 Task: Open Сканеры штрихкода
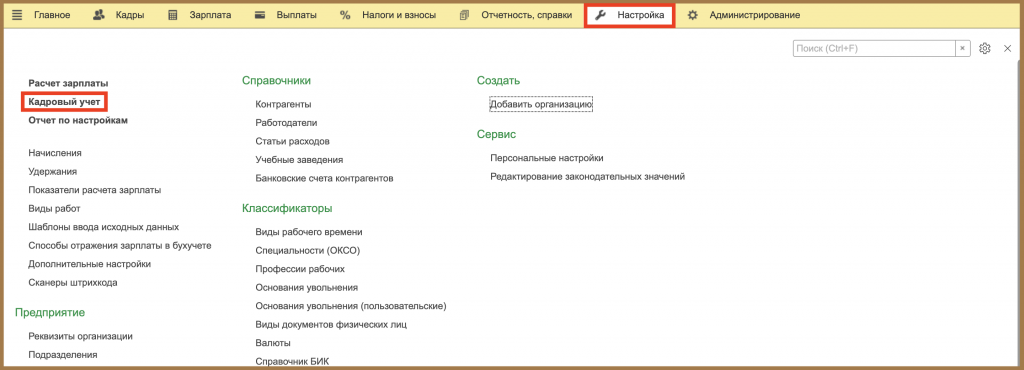coord(73,283)
